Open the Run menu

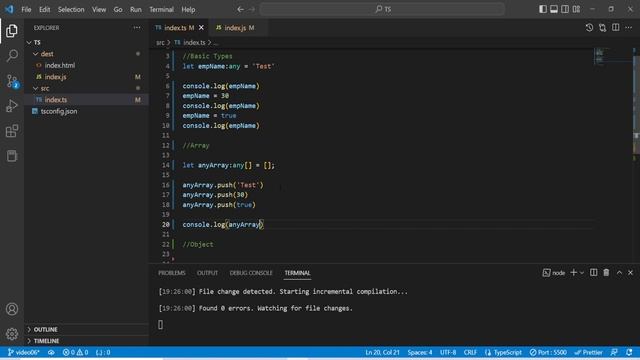coord(136,9)
